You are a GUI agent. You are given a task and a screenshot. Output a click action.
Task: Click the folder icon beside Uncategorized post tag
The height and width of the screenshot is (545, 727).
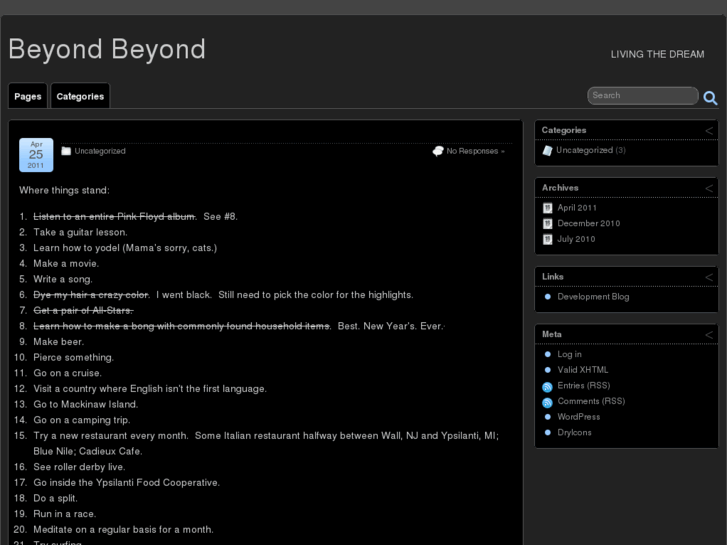[x=66, y=151]
